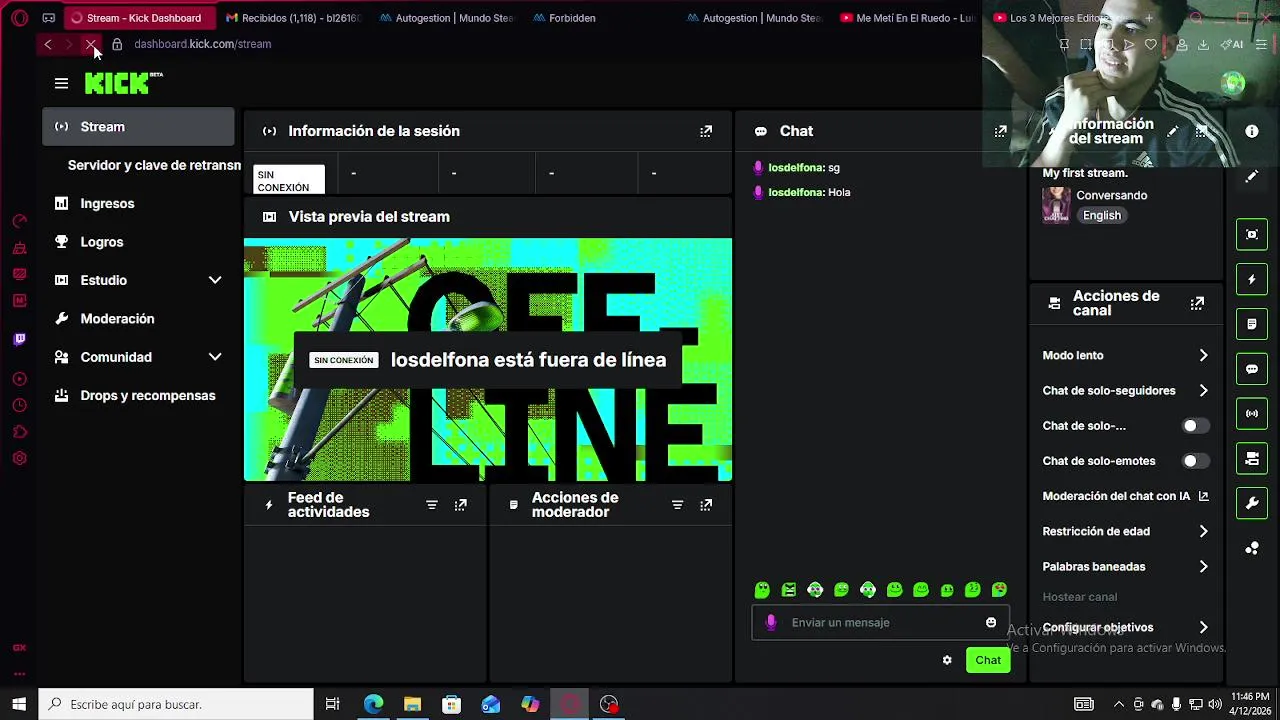Select Stream in the left menu

(x=139, y=127)
